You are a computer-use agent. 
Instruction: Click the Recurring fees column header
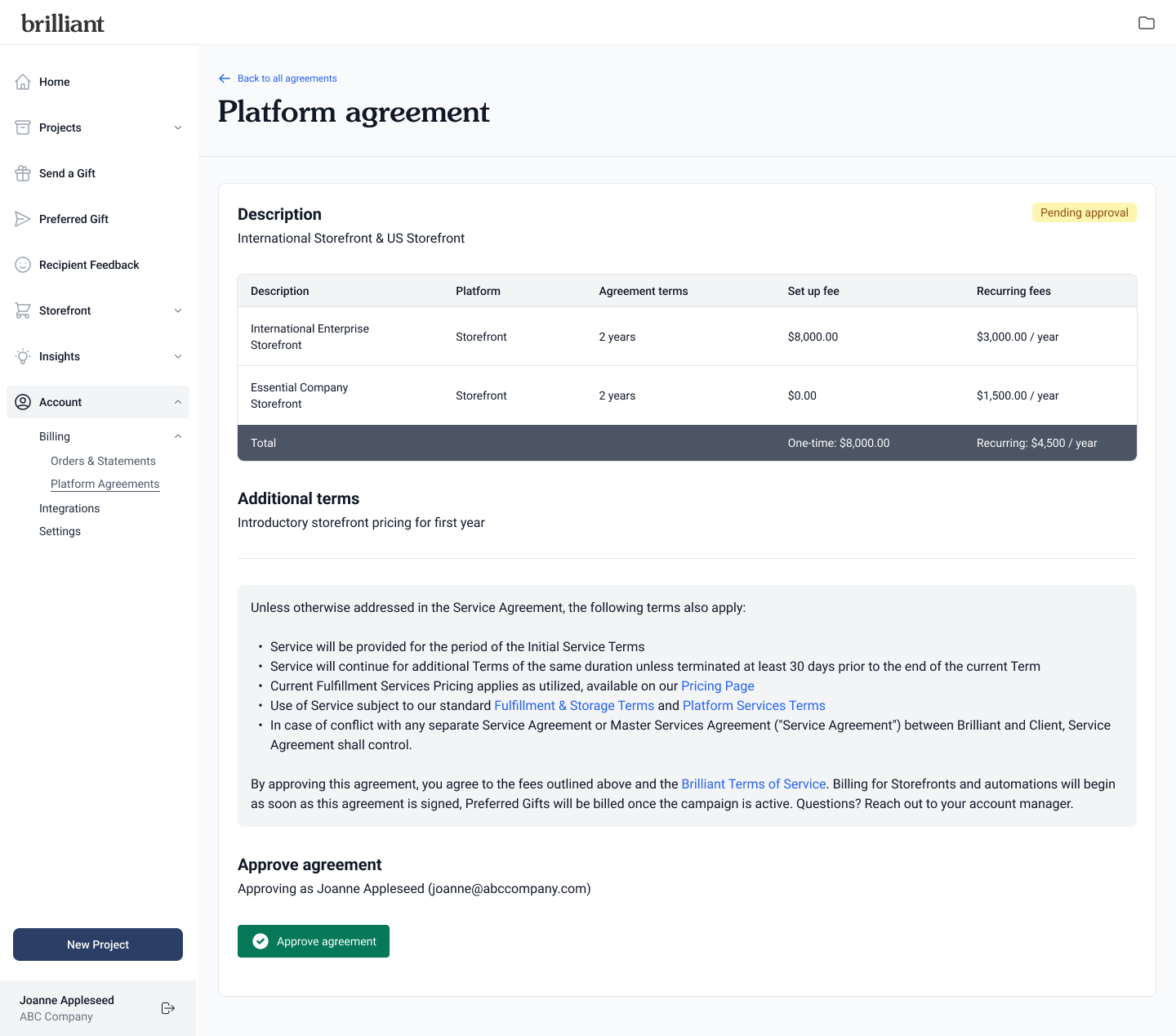pyautogui.click(x=1013, y=291)
